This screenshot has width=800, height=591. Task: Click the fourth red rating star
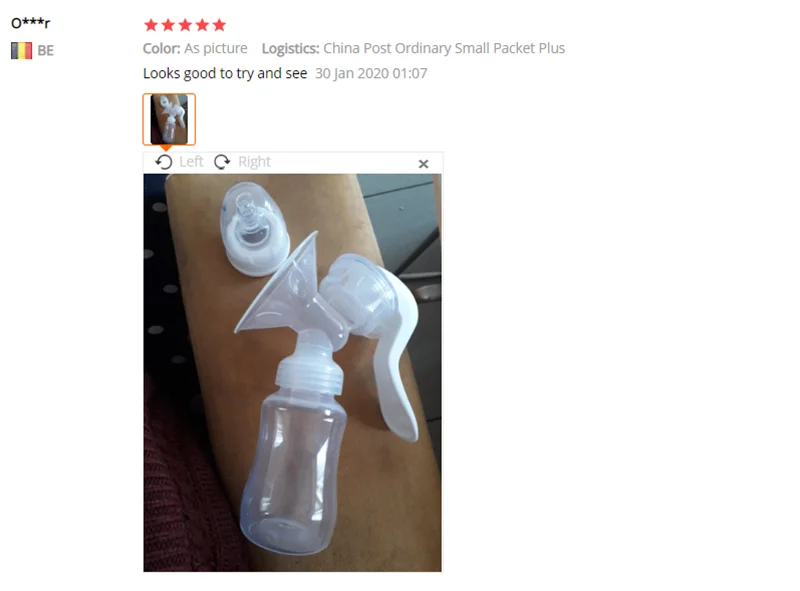coord(203,24)
